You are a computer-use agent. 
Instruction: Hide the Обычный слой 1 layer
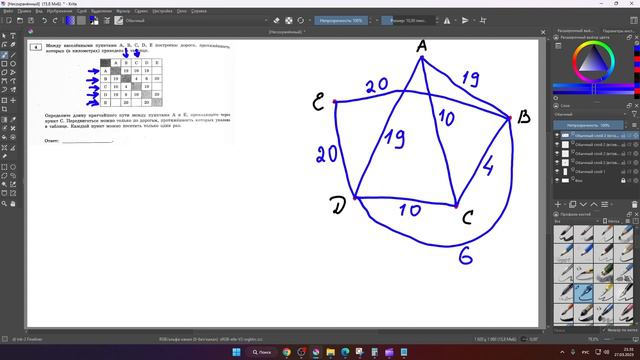[557, 171]
